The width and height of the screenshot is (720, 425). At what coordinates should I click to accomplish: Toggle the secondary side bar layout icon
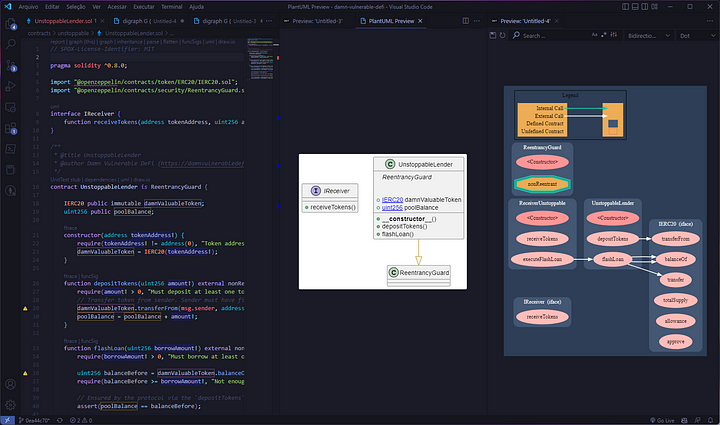[x=645, y=7]
